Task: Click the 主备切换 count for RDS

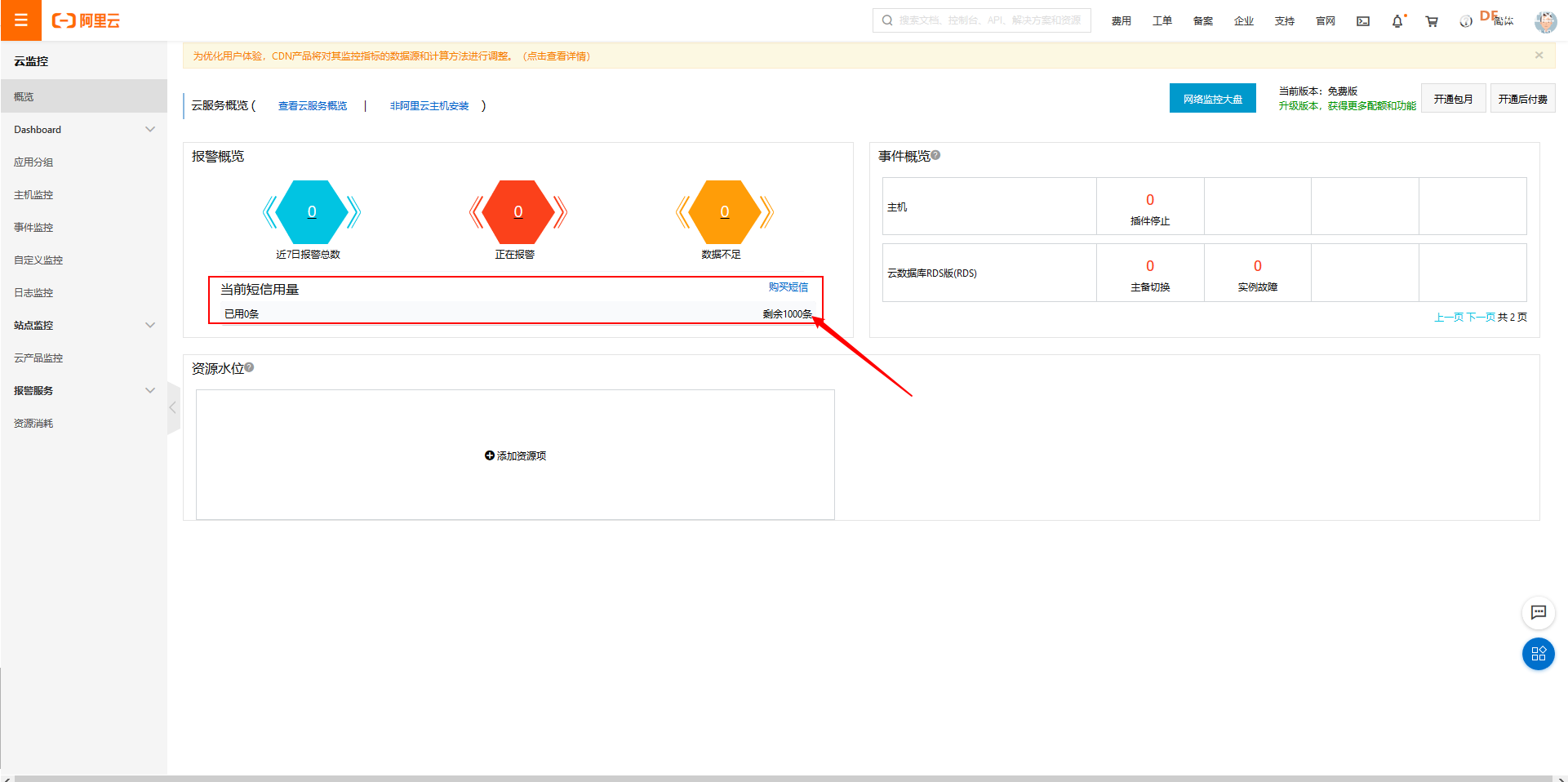Action: 1150,266
